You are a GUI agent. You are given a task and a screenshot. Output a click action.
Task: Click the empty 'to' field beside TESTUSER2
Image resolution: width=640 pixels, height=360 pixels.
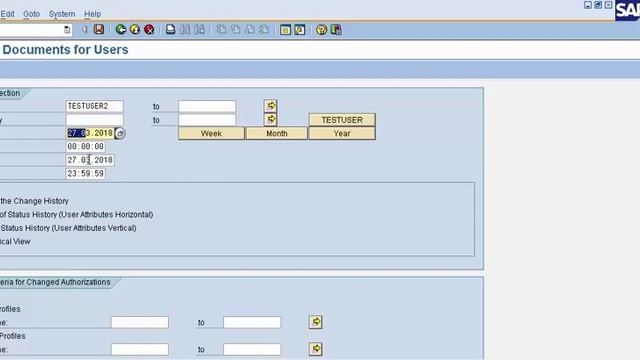click(207, 106)
